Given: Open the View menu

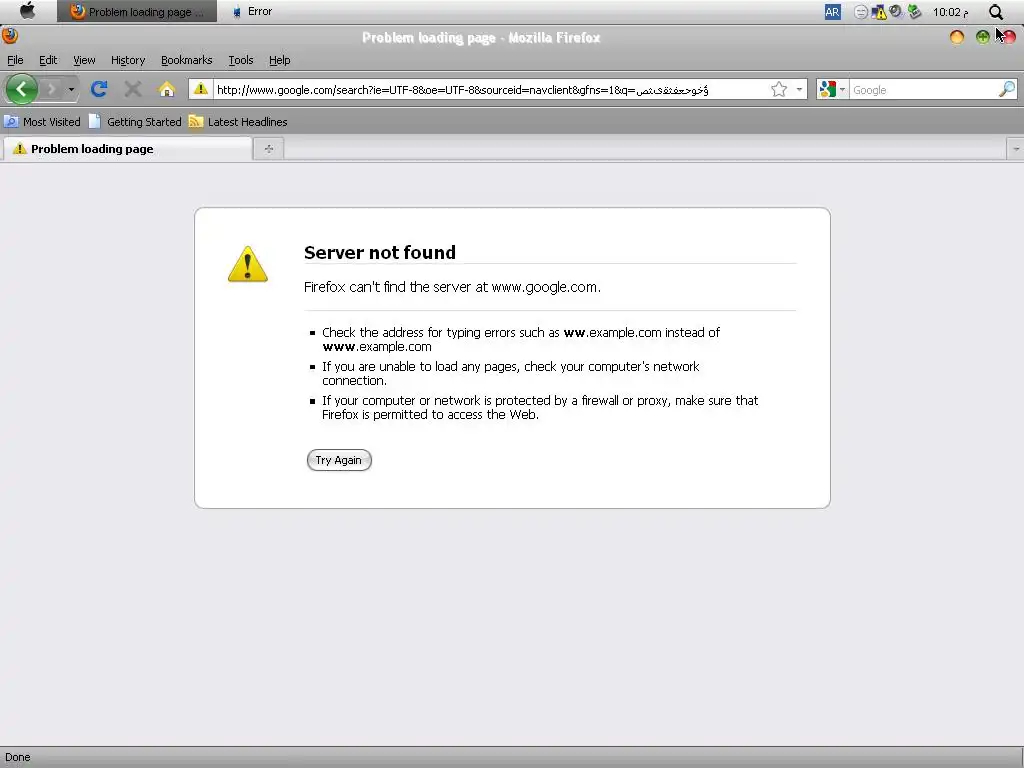Looking at the screenshot, I should point(84,60).
